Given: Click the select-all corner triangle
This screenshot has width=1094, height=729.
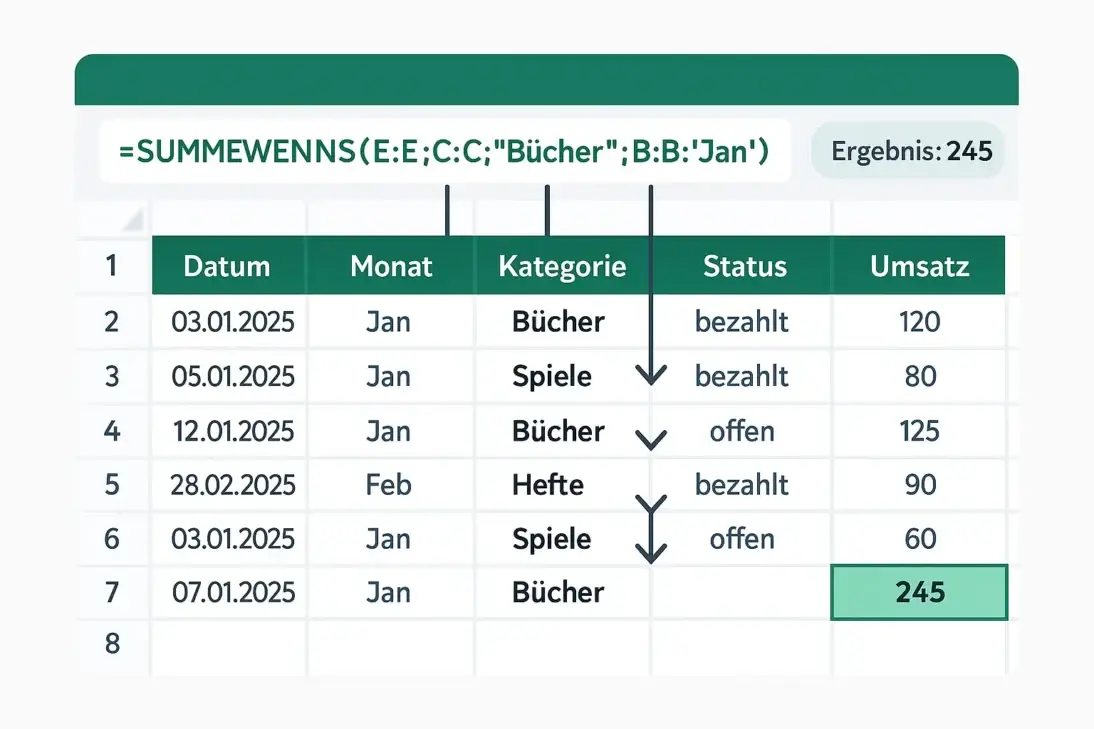Looking at the screenshot, I should [132, 219].
